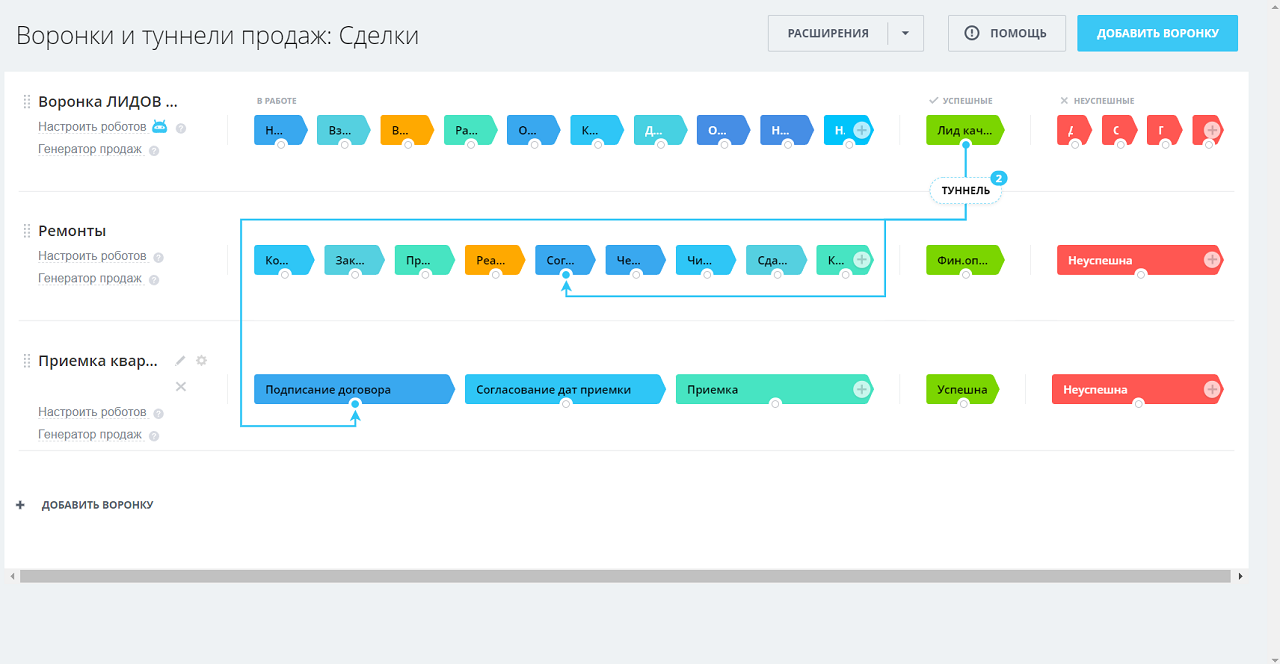Delete Приемка funnel with the X icon
The height and width of the screenshot is (664, 1280).
point(181,387)
